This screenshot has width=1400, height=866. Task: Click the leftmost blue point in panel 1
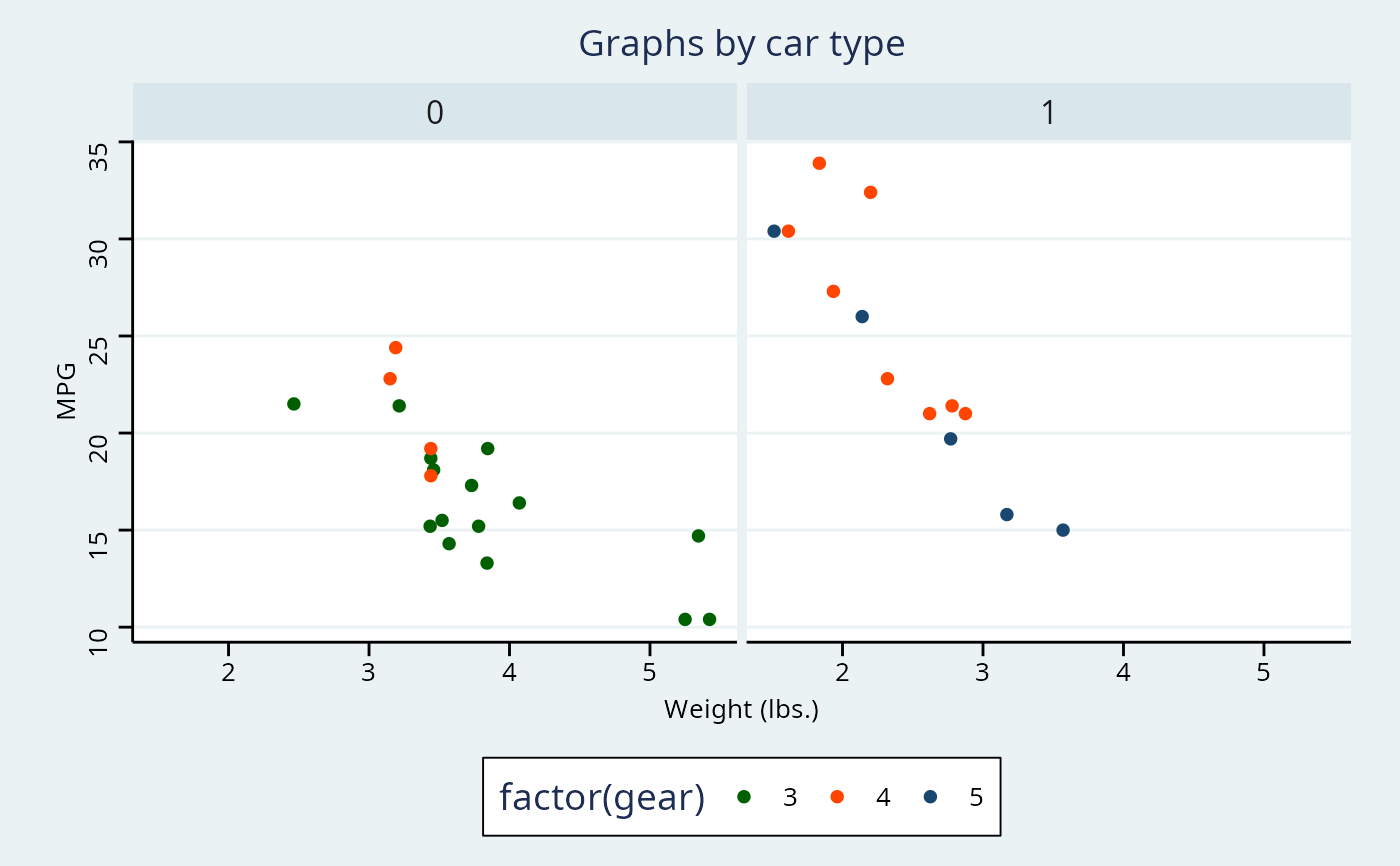774,231
